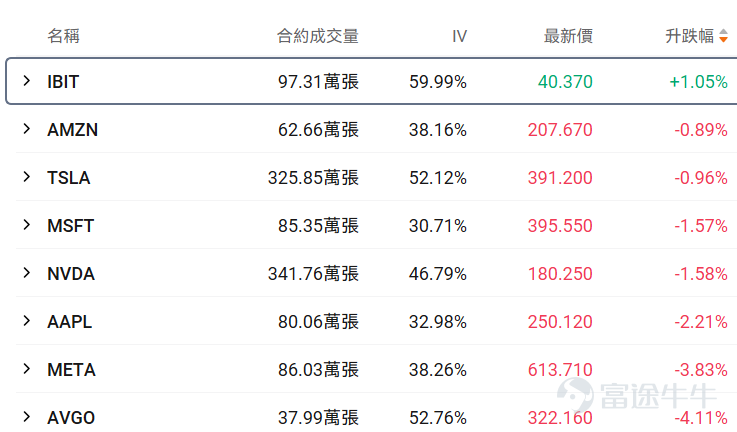Click AAPL latest price 250.120
Viewport: 737px width, 432px height.
point(560,322)
